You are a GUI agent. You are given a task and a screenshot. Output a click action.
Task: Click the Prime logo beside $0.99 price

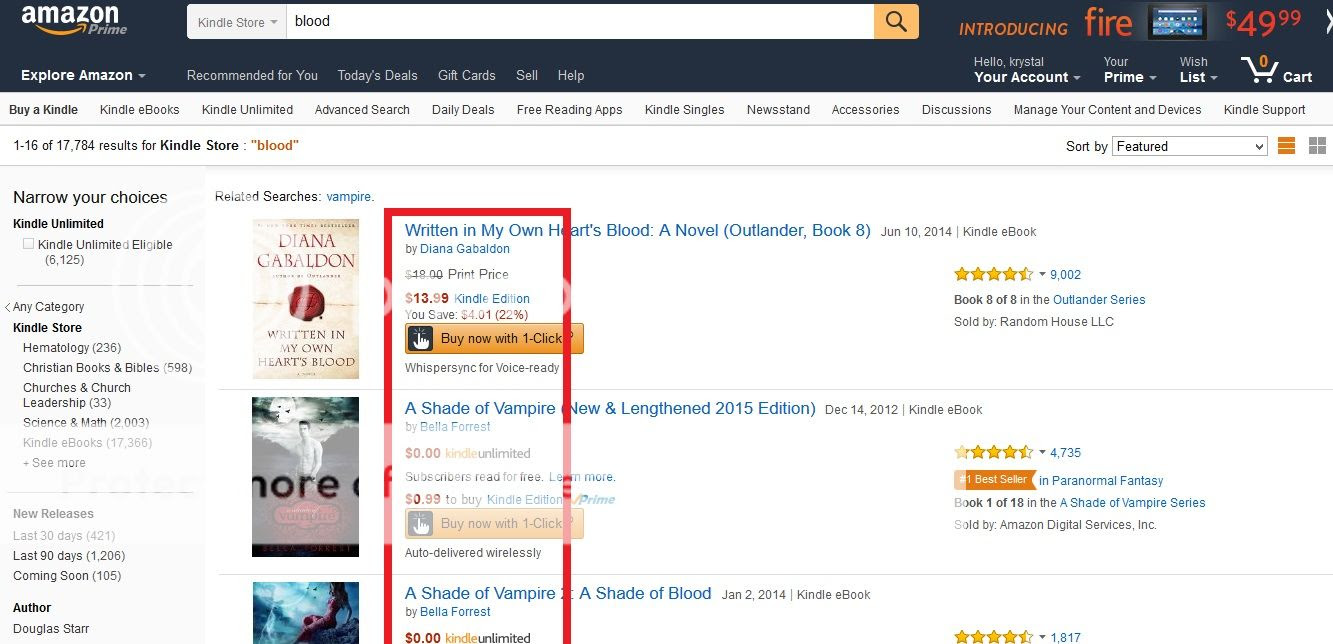point(594,499)
